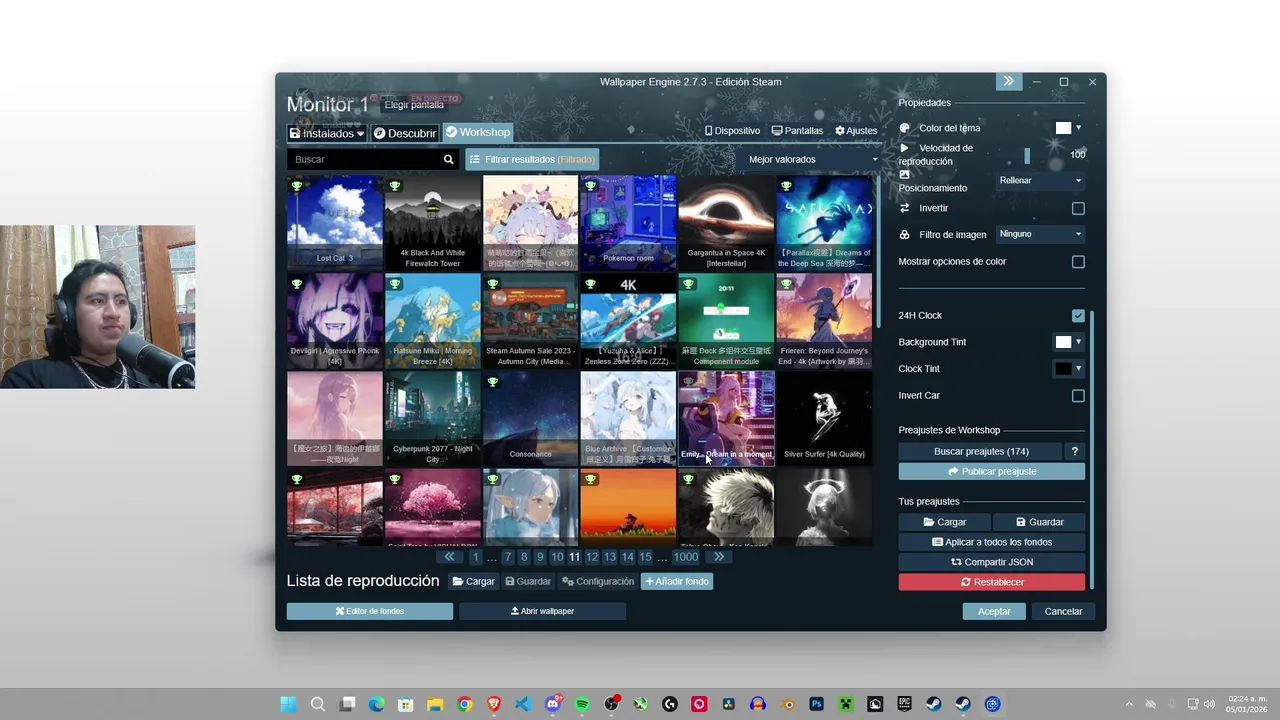The height and width of the screenshot is (720, 1280).
Task: Enable the Invert Car checkbox
Action: pyautogui.click(x=1078, y=396)
